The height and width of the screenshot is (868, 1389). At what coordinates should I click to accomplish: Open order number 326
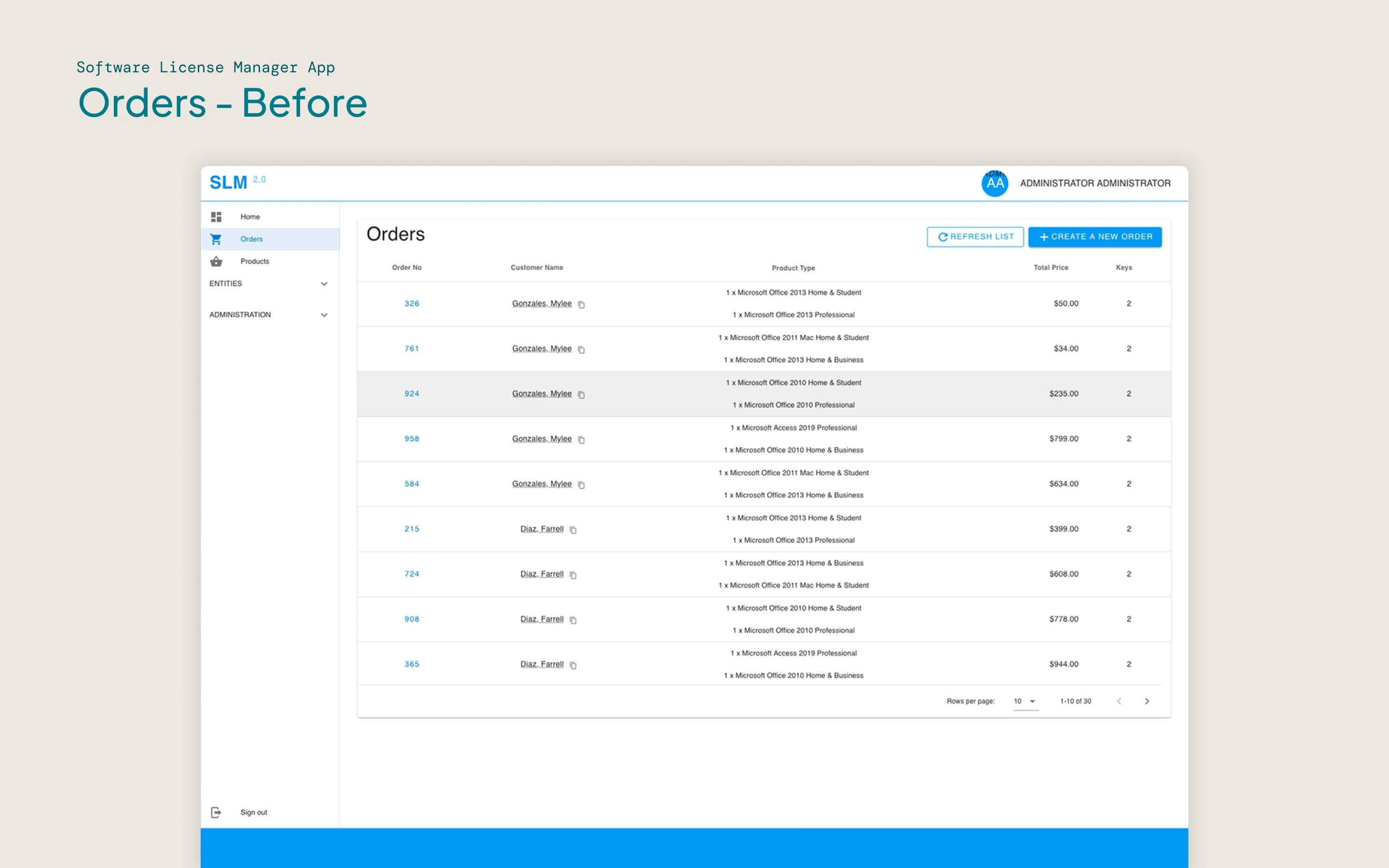[x=411, y=303]
